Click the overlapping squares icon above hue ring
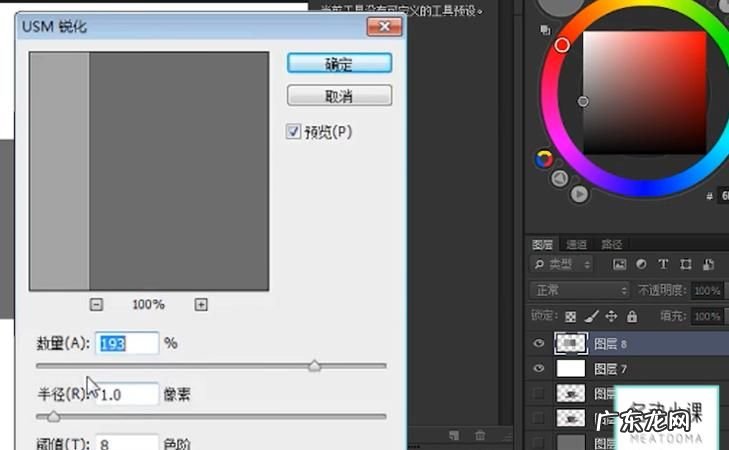 point(545,30)
